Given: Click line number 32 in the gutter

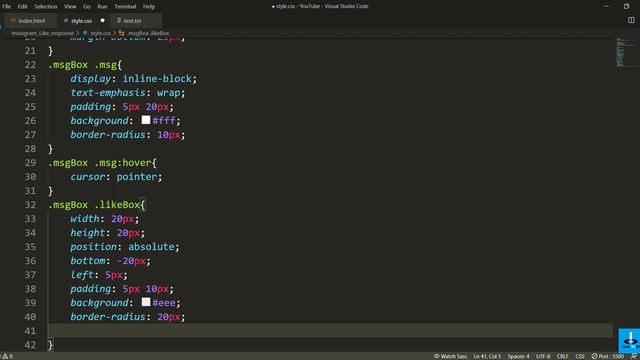Looking at the screenshot, I should pyautogui.click(x=30, y=204).
